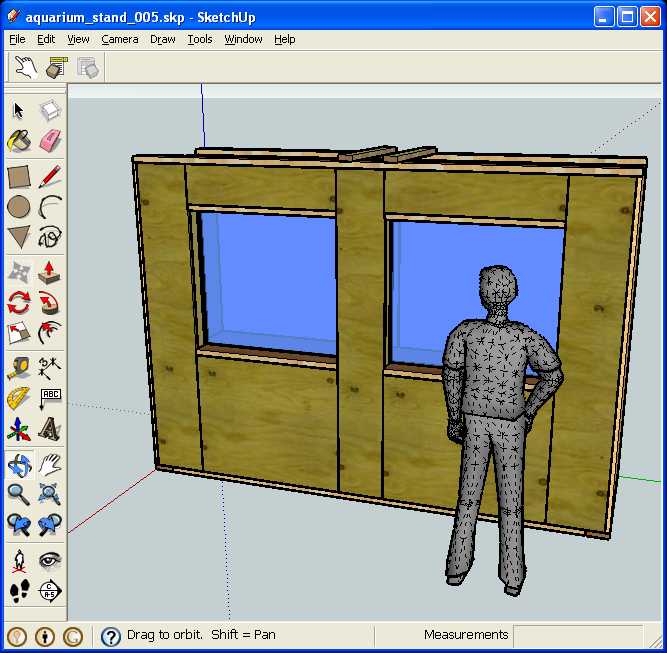Open the Camera menu
The height and width of the screenshot is (653, 667).
120,39
